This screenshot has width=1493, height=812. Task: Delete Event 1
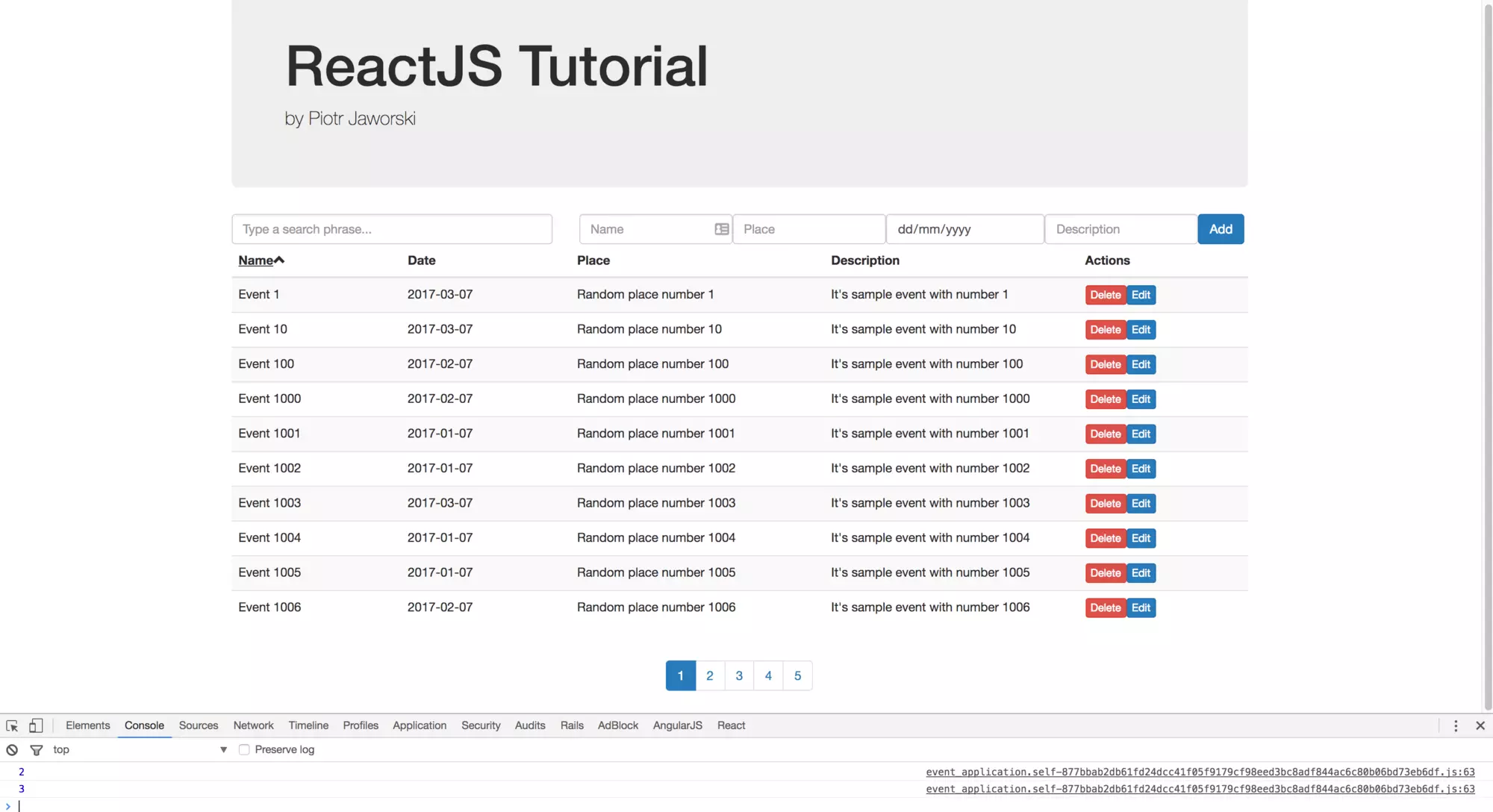pyautogui.click(x=1105, y=295)
